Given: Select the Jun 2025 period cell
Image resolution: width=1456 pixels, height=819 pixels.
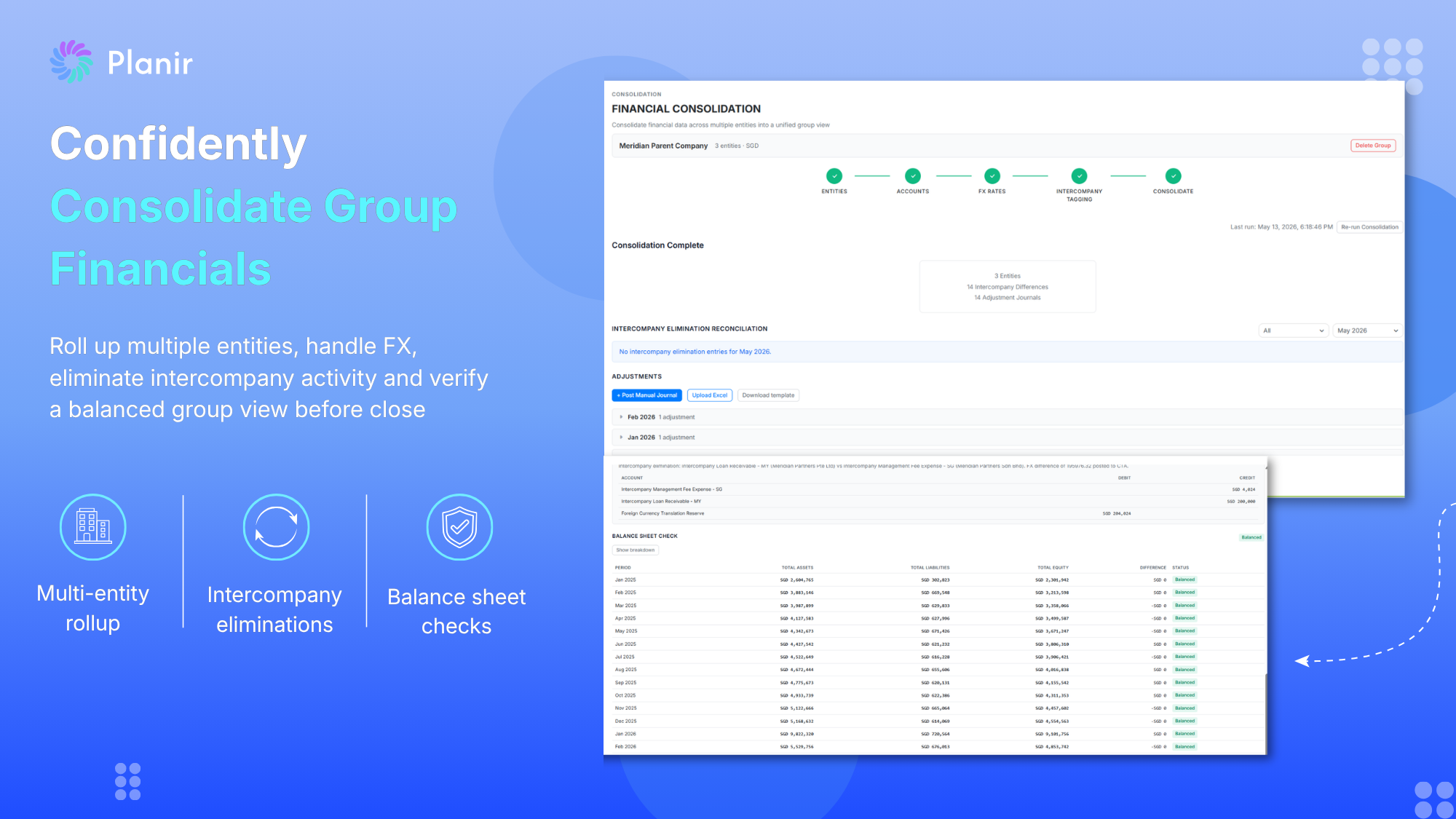Looking at the screenshot, I should 625,644.
